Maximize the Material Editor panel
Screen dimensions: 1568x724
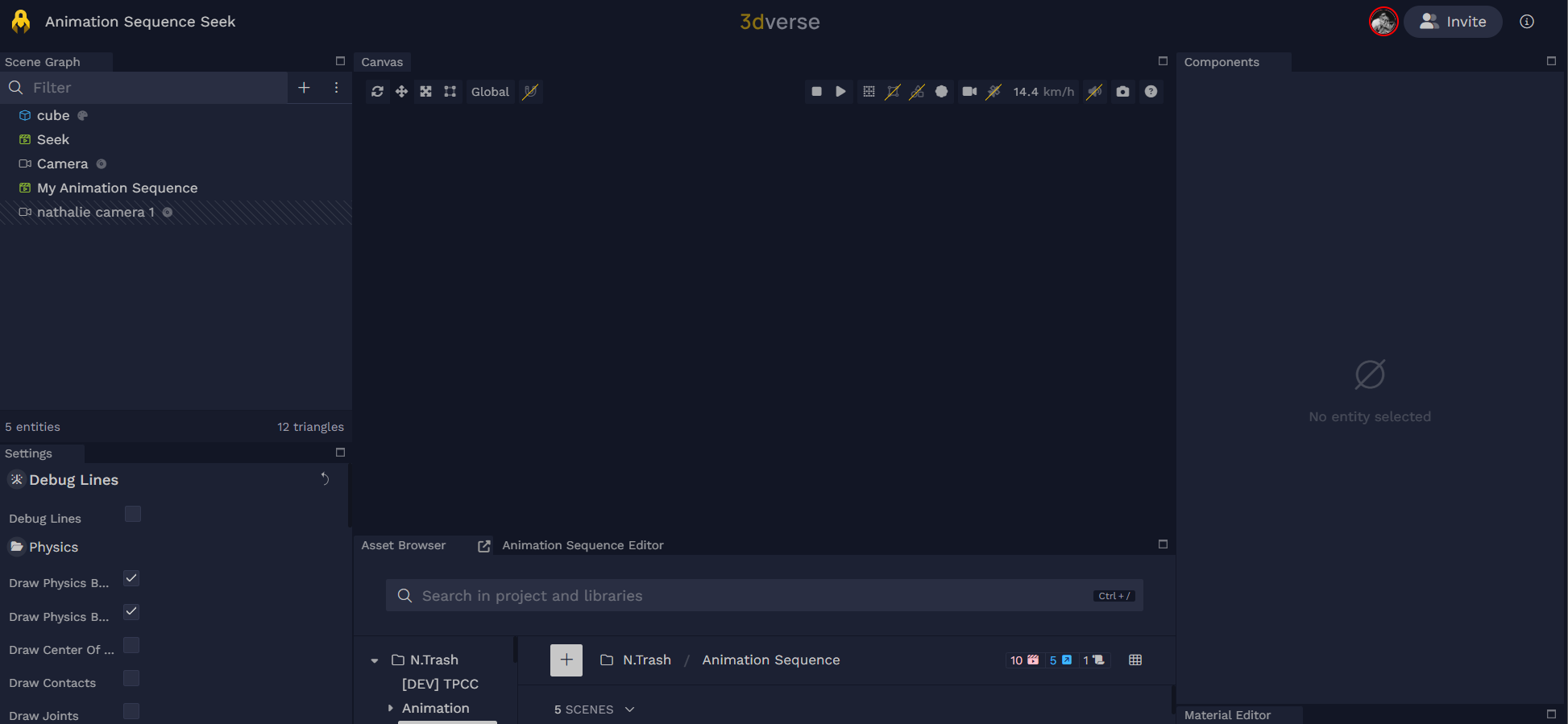pos(1551,714)
